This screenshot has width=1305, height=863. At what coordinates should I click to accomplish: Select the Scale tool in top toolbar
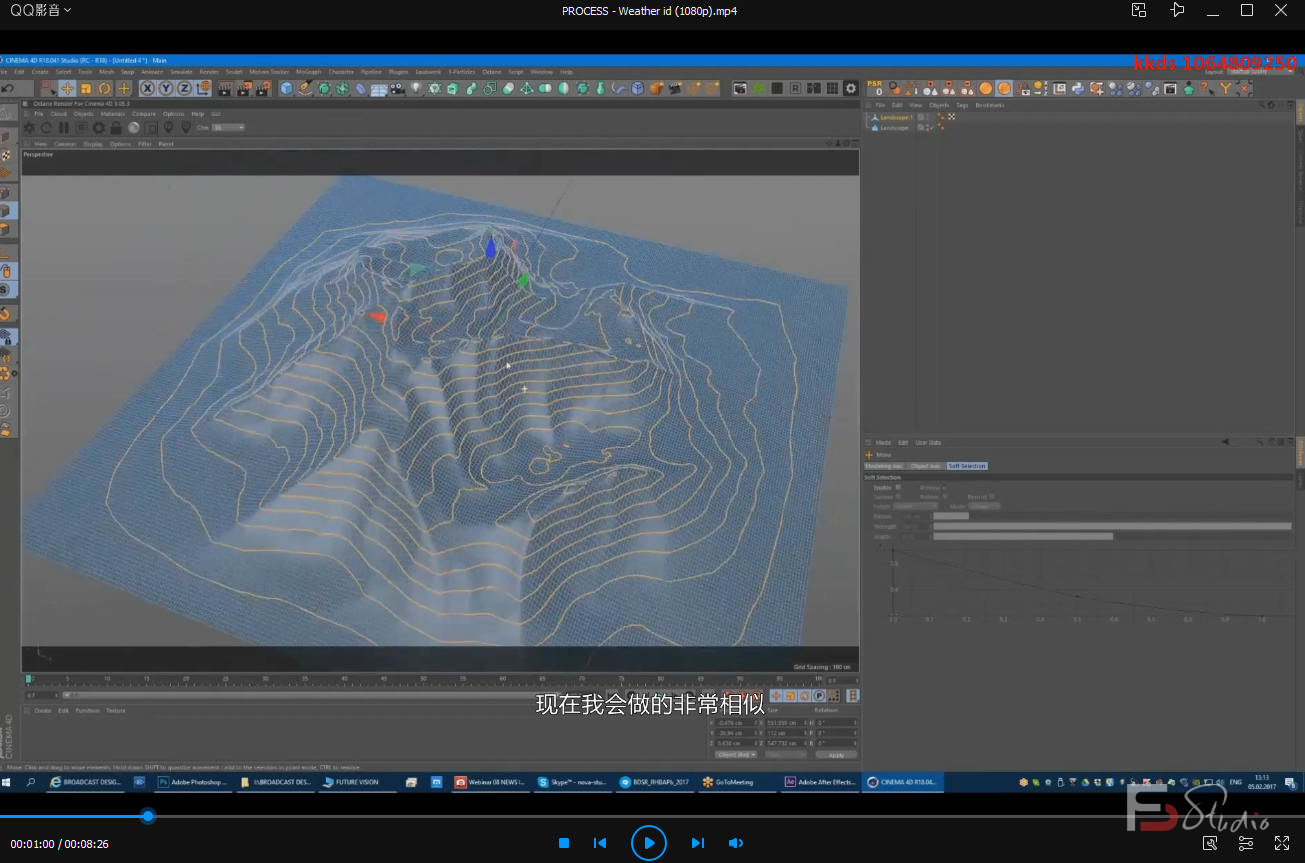coord(86,88)
